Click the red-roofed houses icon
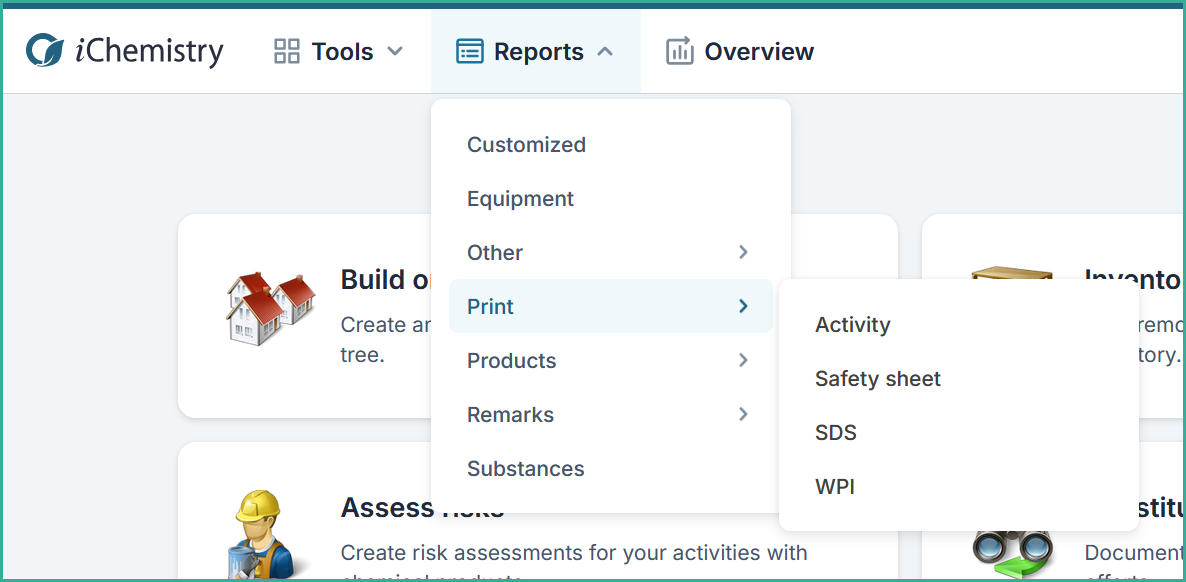Image resolution: width=1186 pixels, height=582 pixels. [271, 308]
